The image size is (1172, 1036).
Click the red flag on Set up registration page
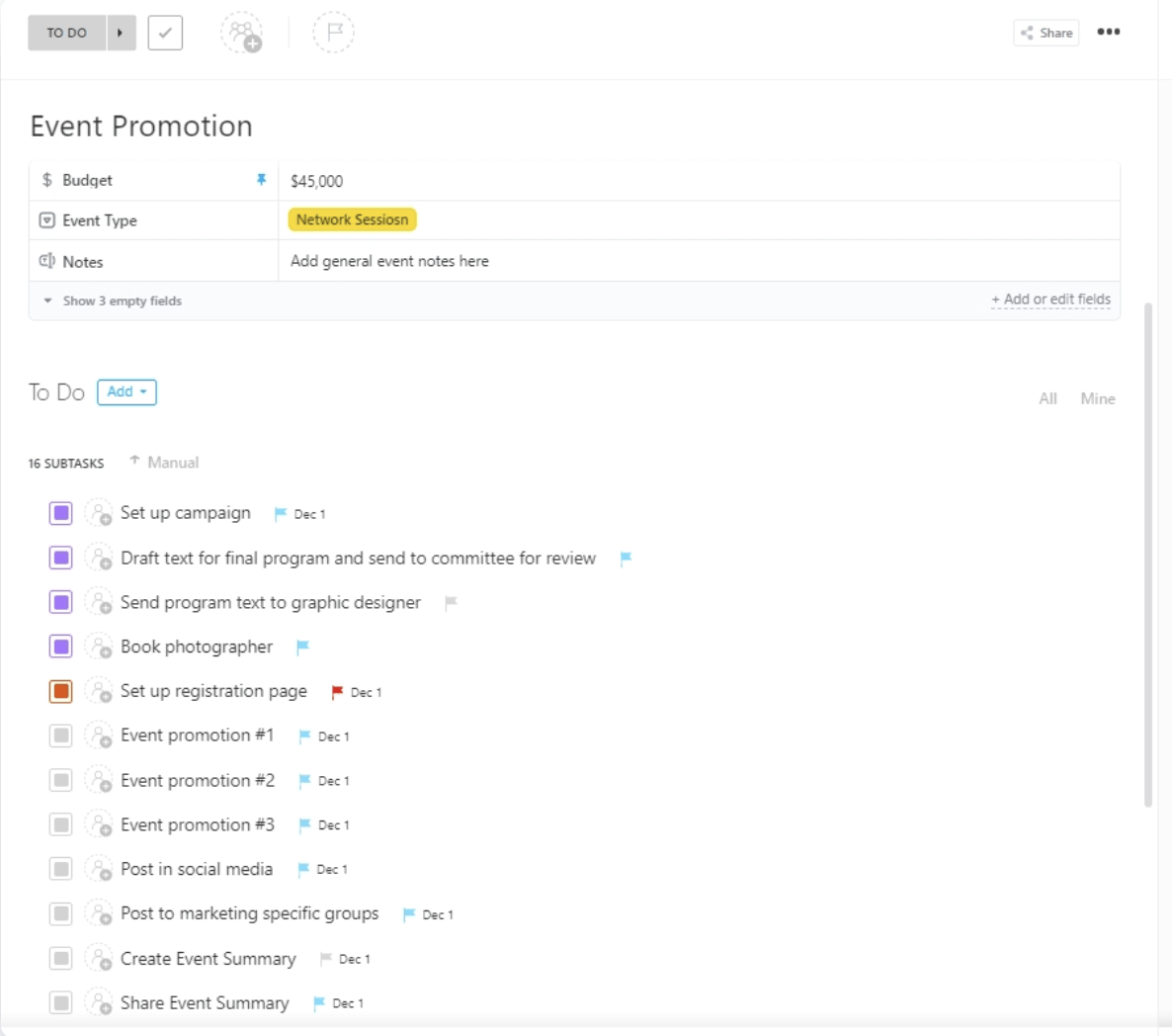tap(337, 692)
